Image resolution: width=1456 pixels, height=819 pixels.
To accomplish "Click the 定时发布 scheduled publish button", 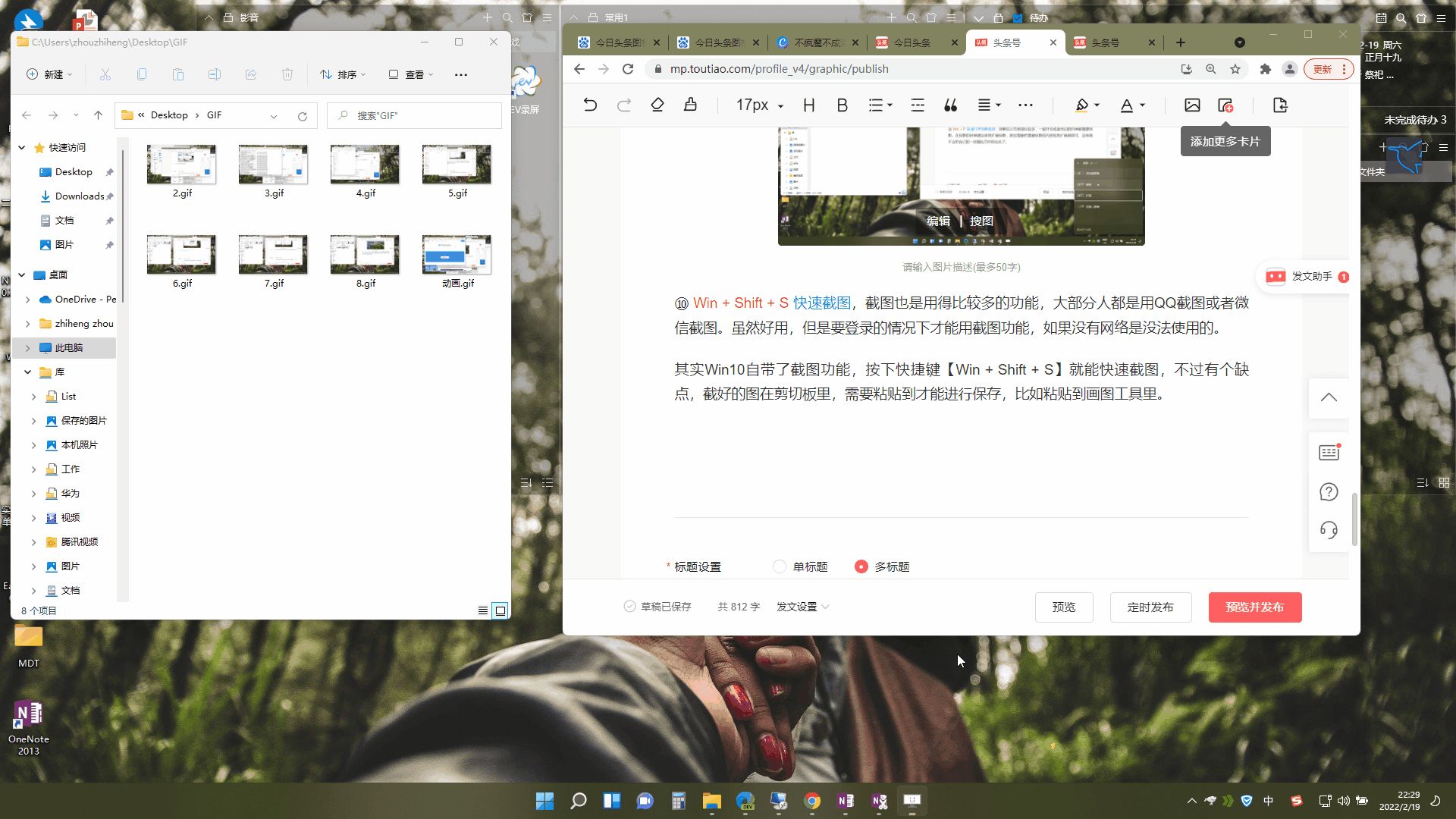I will click(x=1150, y=607).
